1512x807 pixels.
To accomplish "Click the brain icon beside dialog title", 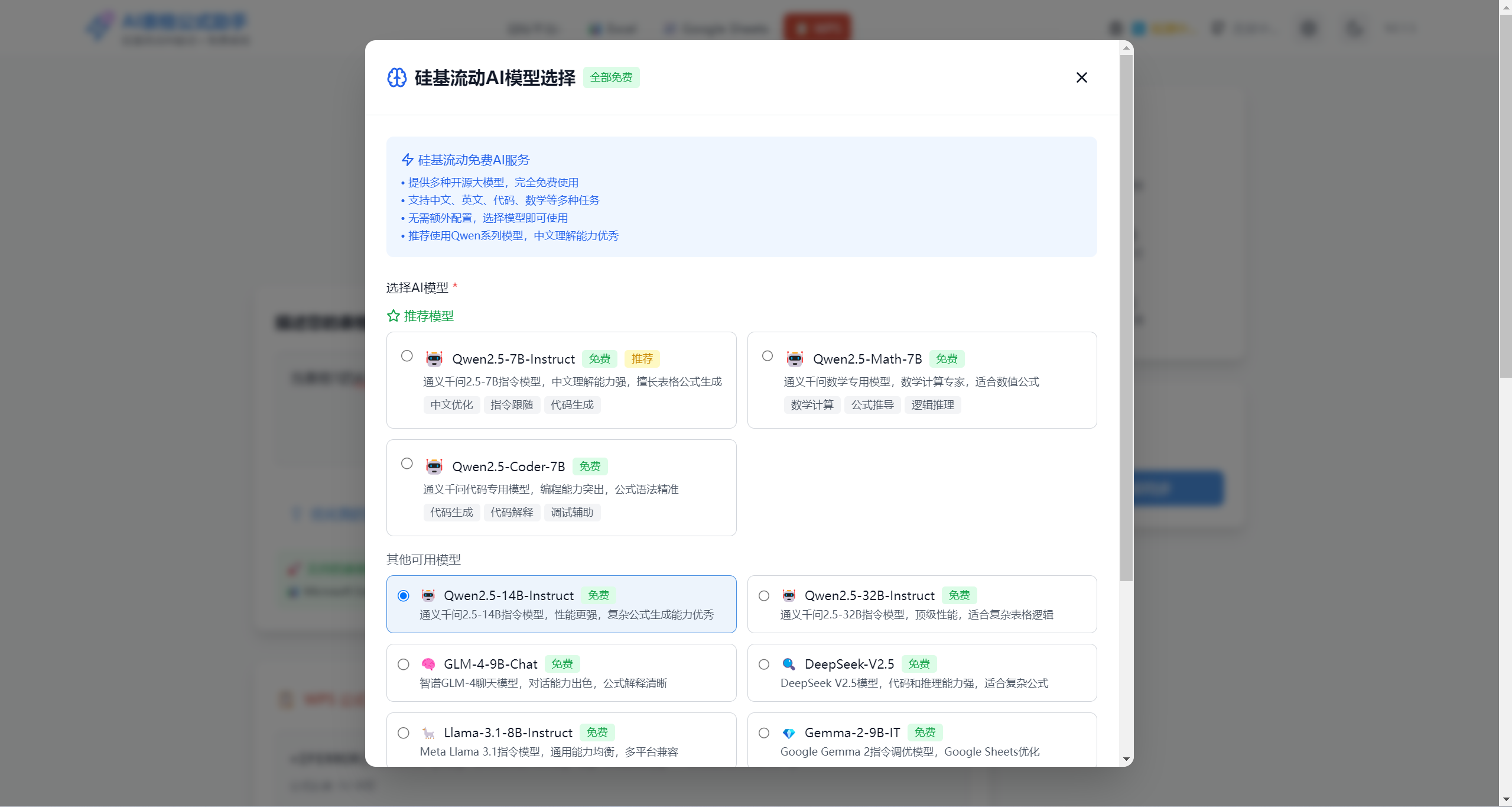I will [x=396, y=77].
